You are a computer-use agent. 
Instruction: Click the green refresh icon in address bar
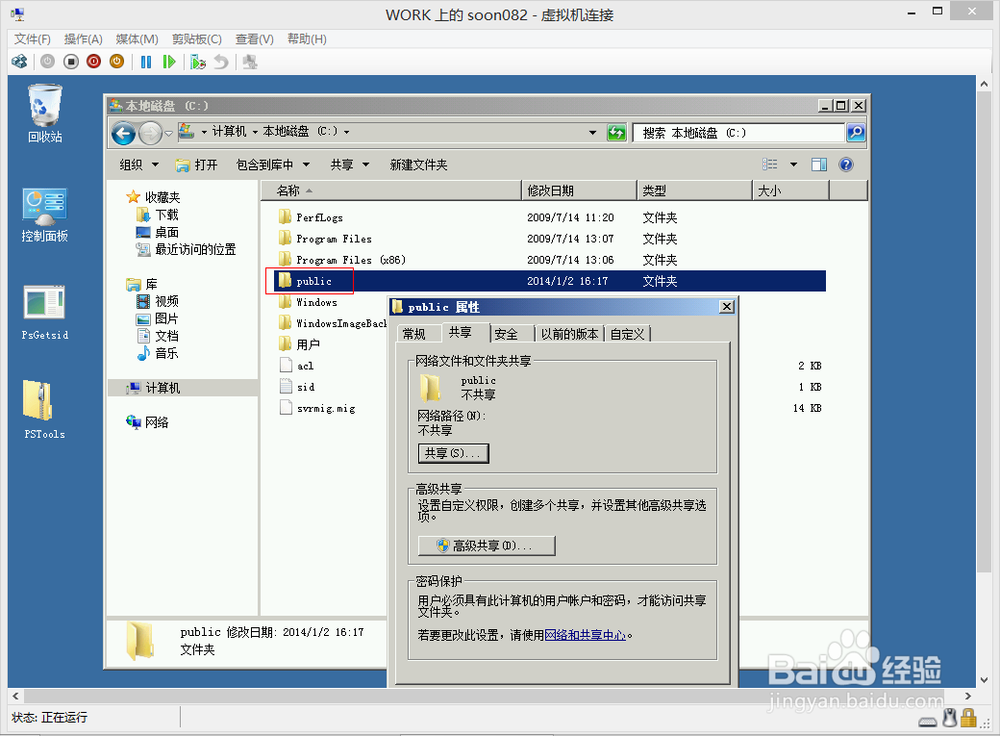616,133
